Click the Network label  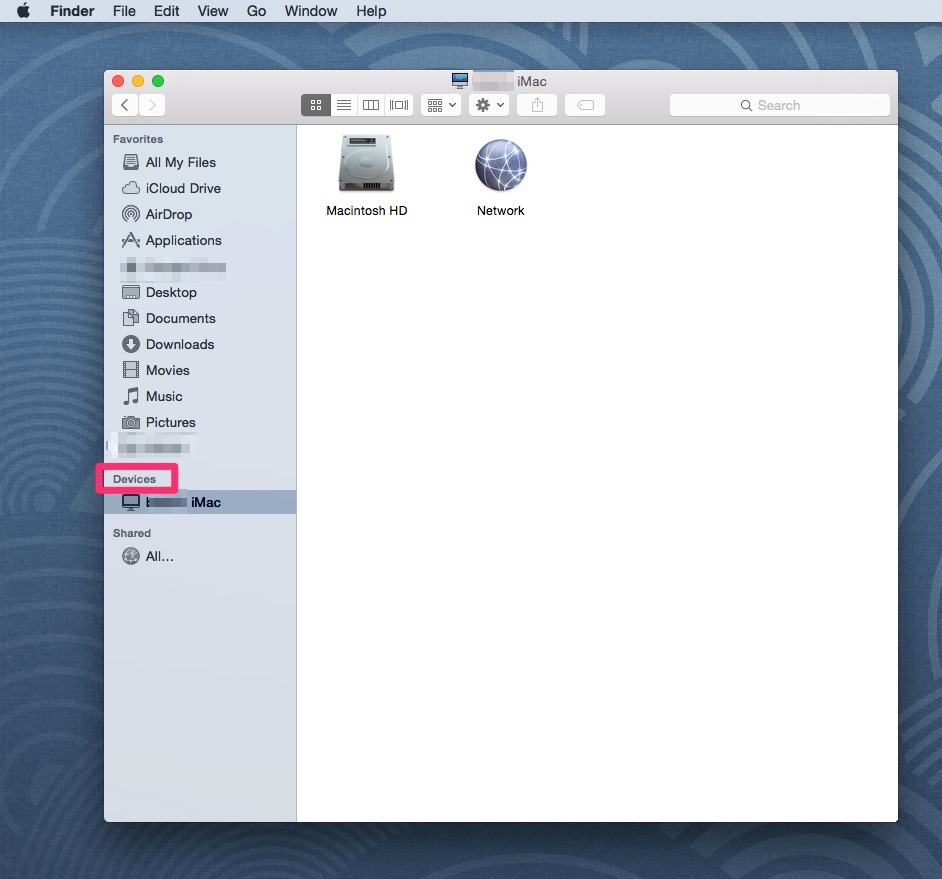click(500, 211)
